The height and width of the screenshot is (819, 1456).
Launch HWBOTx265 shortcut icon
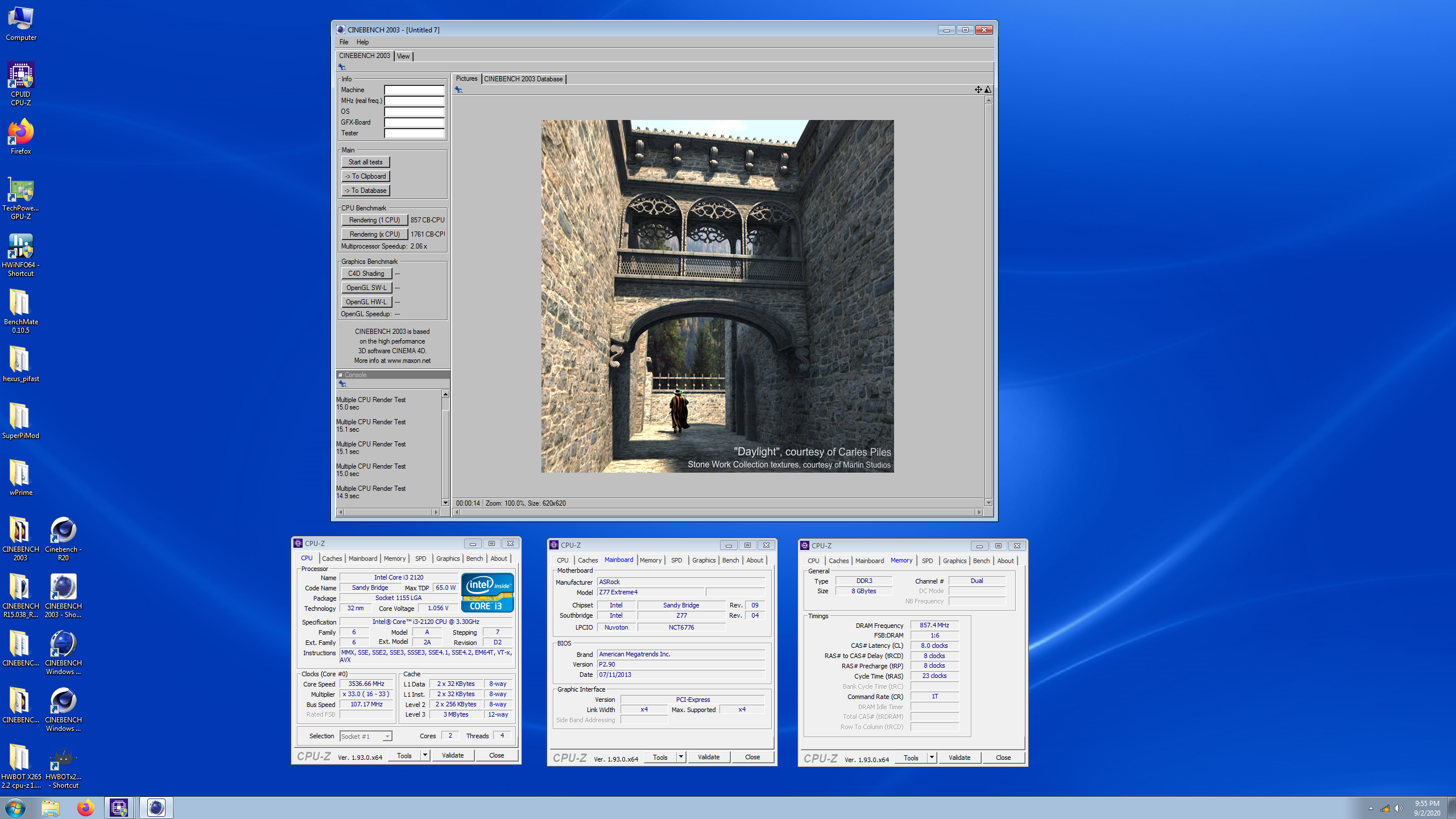pyautogui.click(x=63, y=766)
